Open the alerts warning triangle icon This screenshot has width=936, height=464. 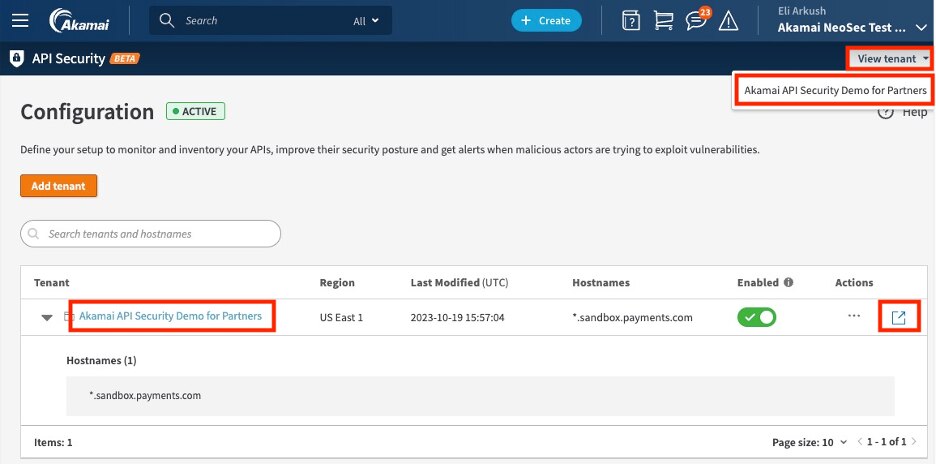(x=728, y=21)
